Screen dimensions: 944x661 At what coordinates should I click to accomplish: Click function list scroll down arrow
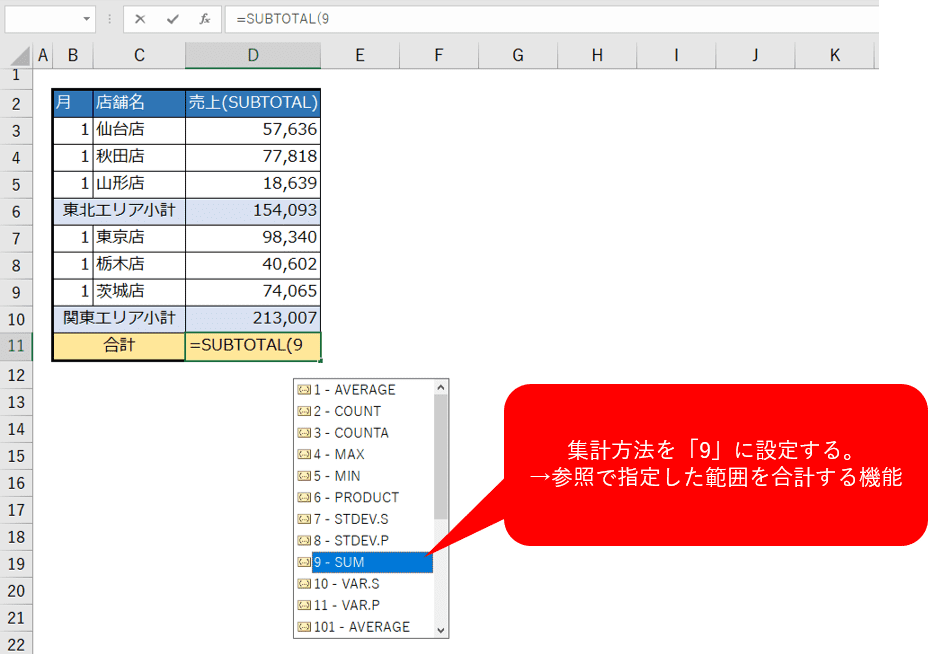[x=441, y=630]
